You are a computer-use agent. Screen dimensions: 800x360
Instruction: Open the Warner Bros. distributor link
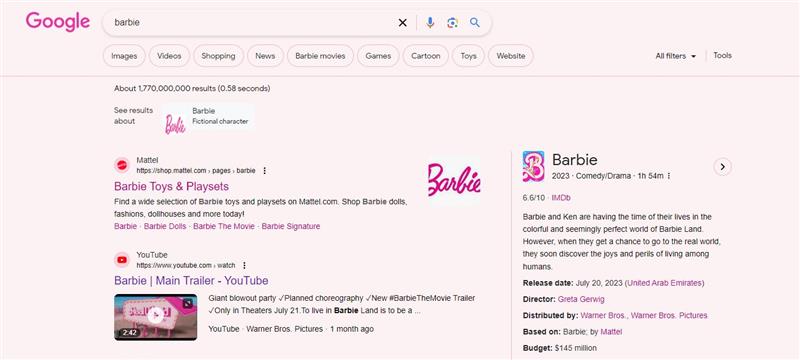pos(604,316)
